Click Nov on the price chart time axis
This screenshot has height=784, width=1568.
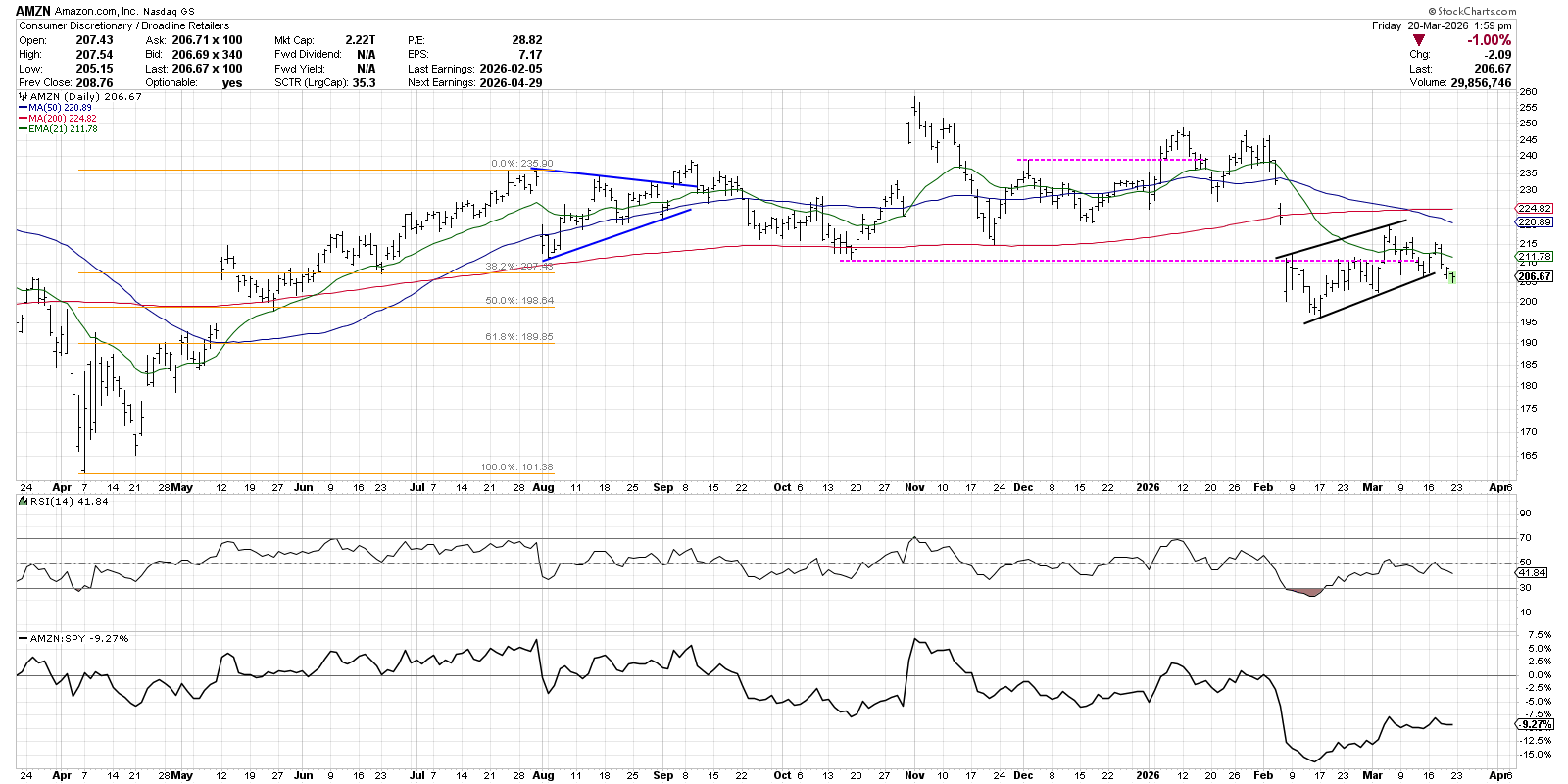click(914, 487)
